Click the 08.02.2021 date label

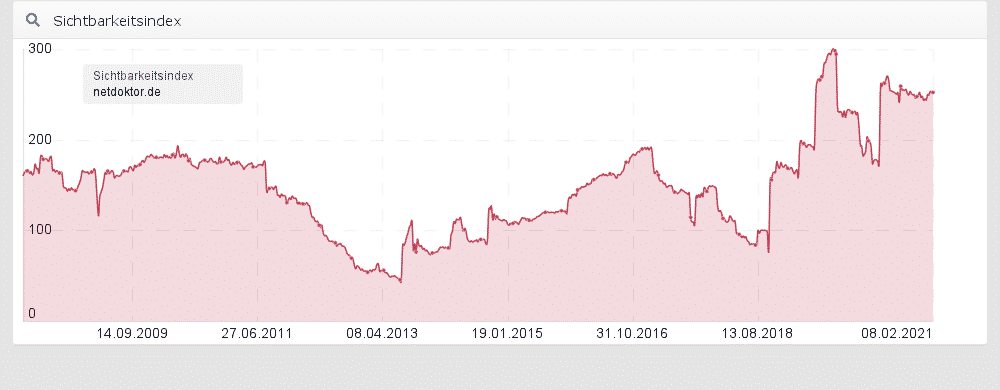pos(897,333)
